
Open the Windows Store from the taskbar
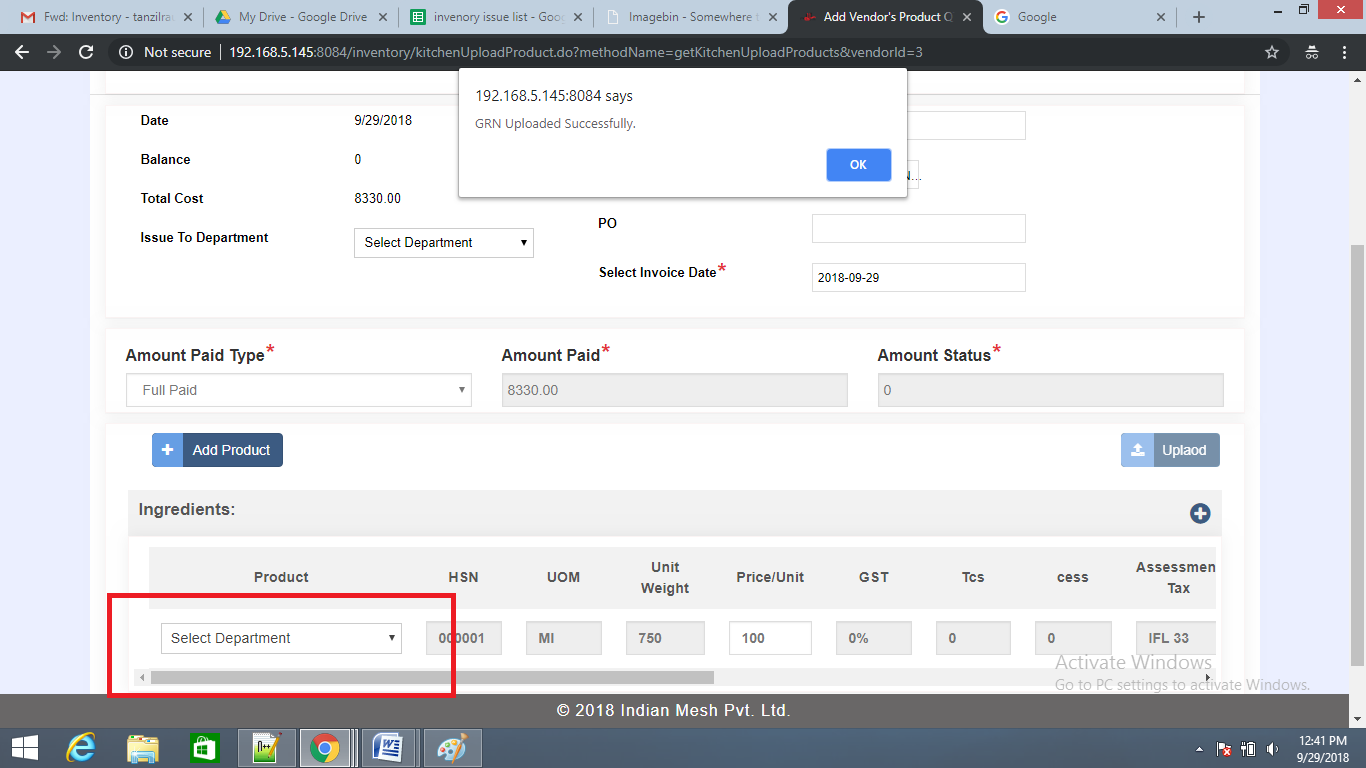click(204, 748)
